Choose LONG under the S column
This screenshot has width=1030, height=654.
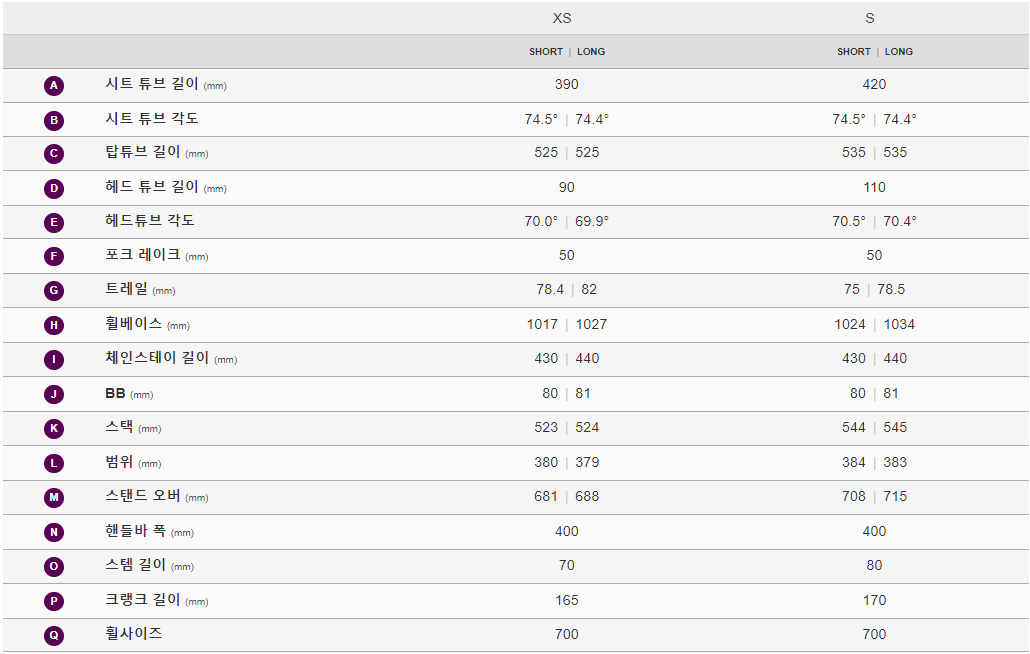tap(899, 52)
